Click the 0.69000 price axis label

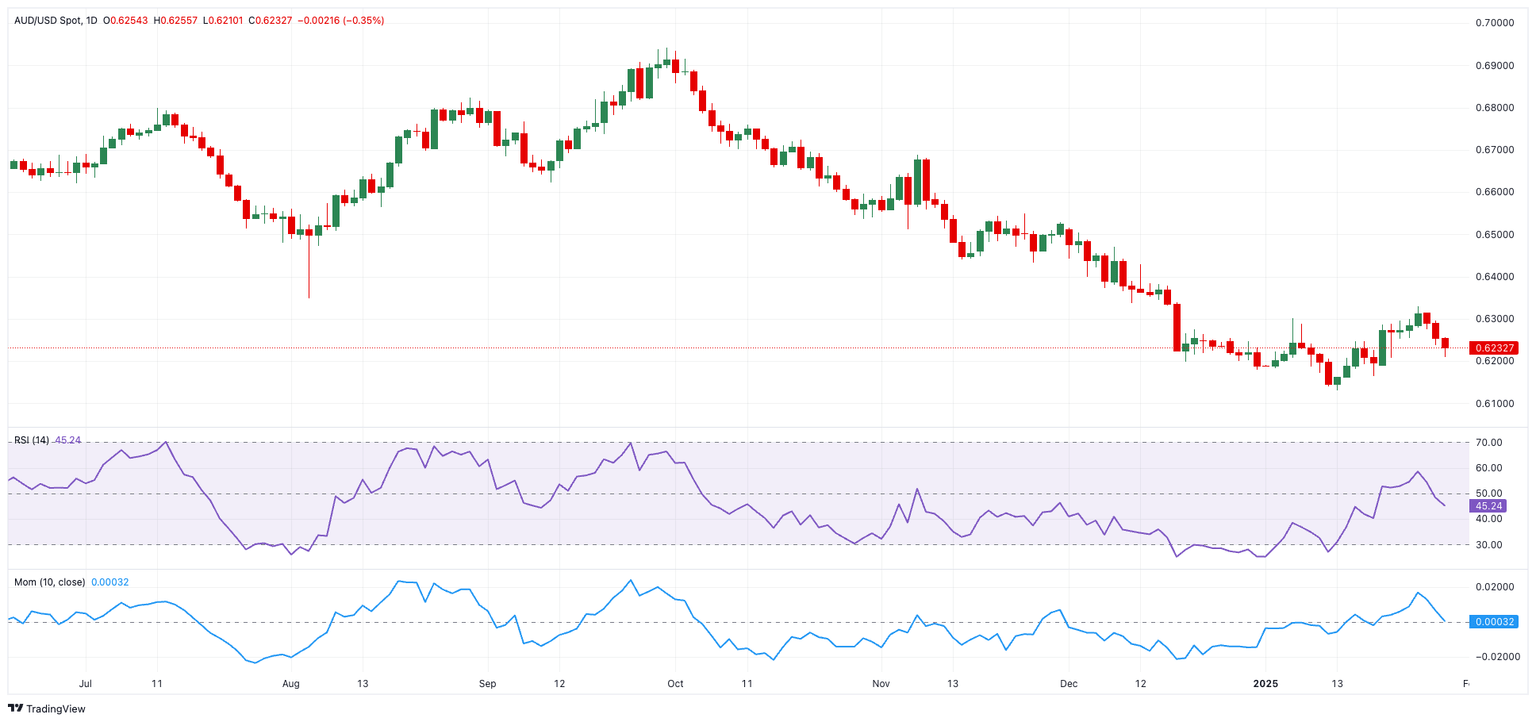tap(1494, 66)
